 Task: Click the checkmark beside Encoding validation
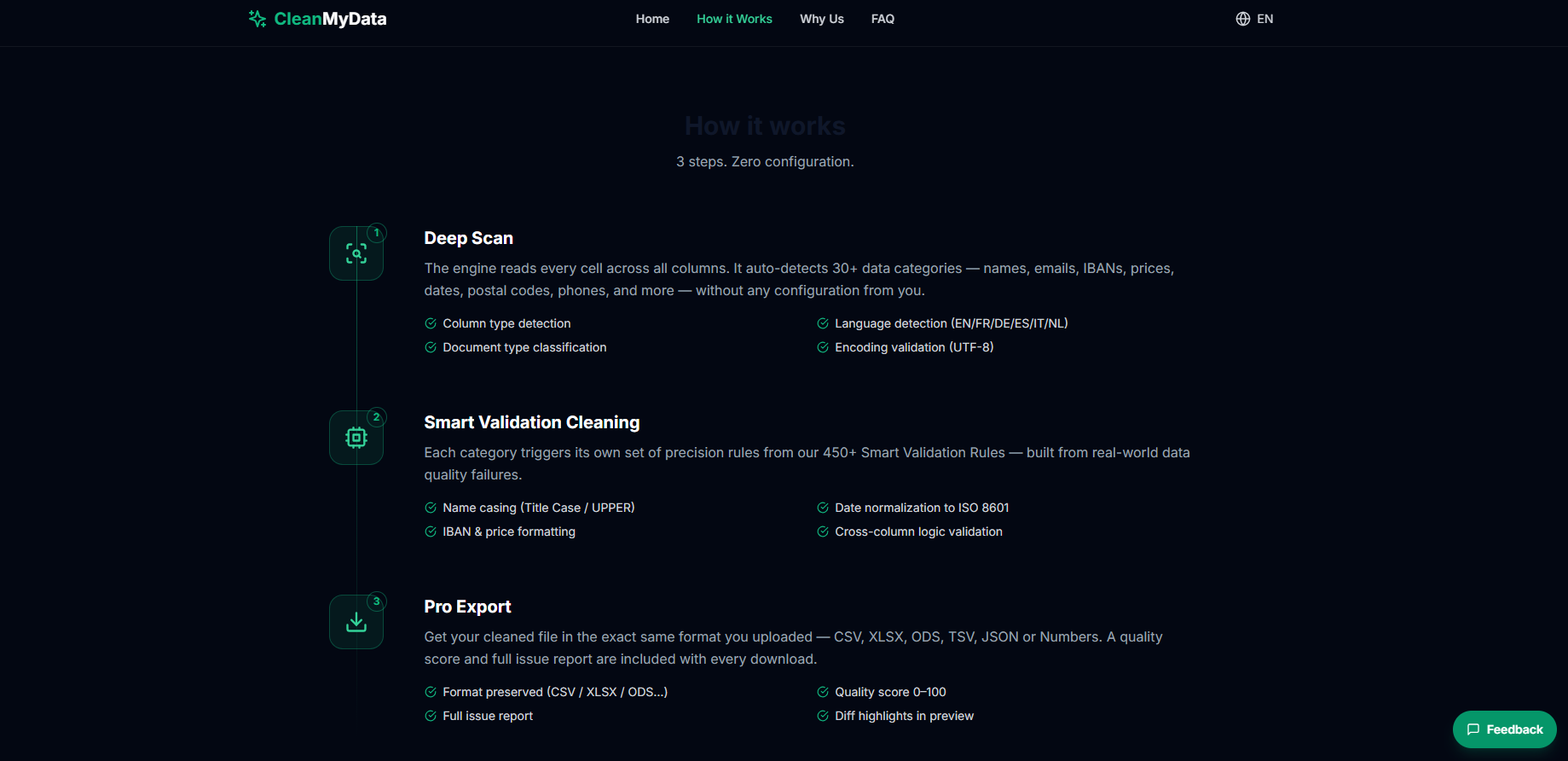click(823, 347)
